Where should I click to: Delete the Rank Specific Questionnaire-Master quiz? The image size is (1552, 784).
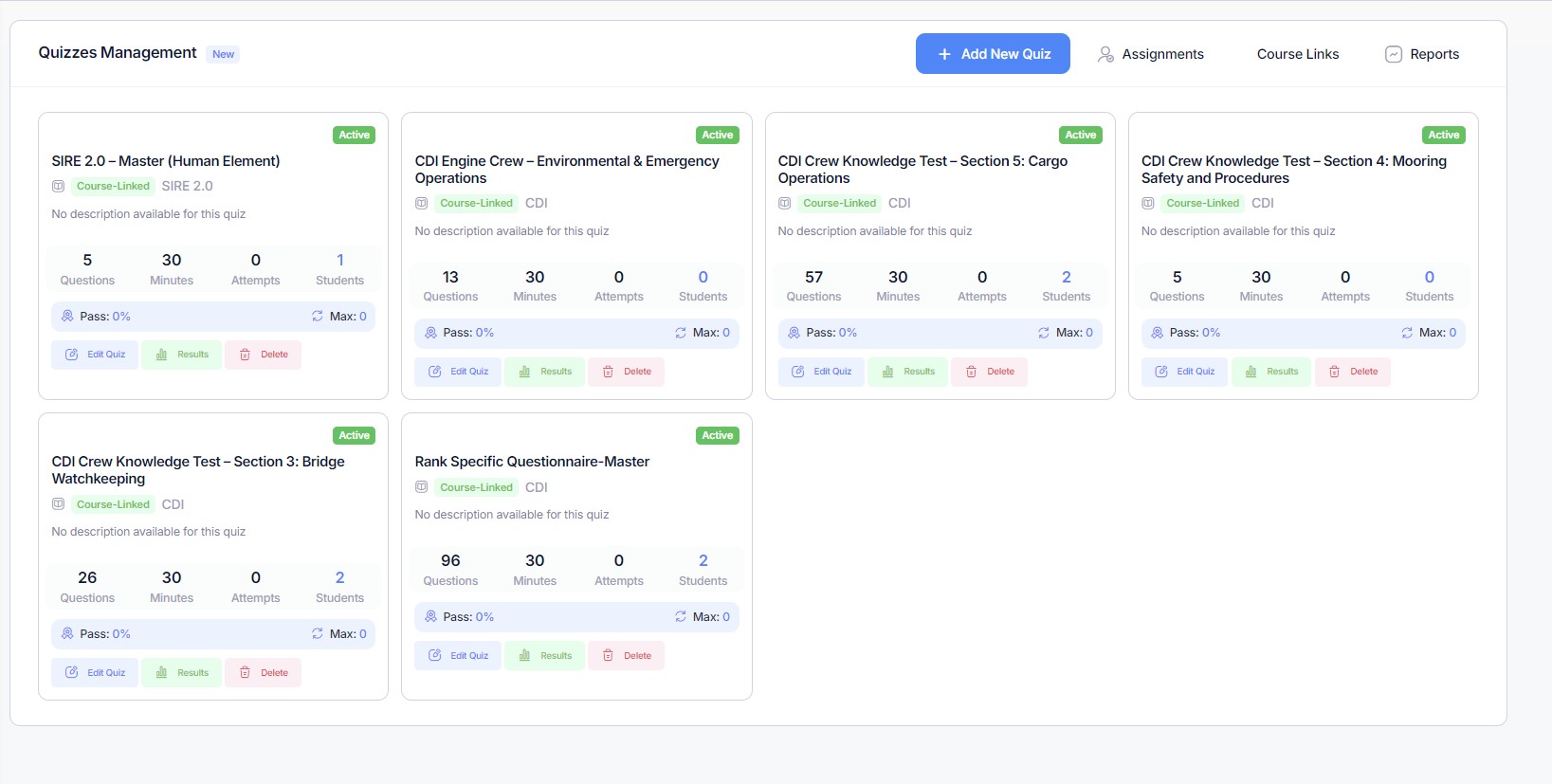tap(626, 656)
